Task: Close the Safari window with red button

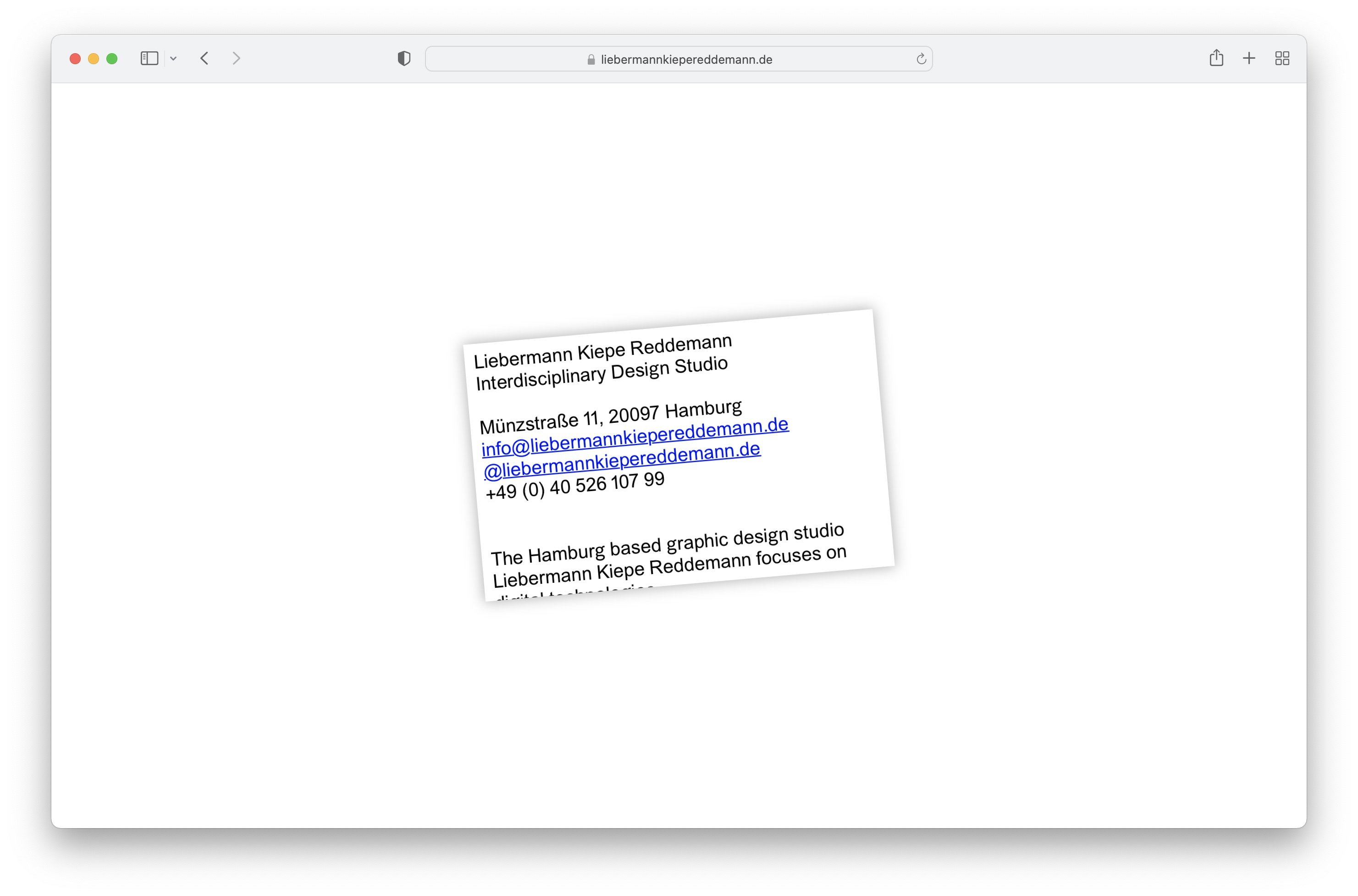Action: pyautogui.click(x=75, y=58)
